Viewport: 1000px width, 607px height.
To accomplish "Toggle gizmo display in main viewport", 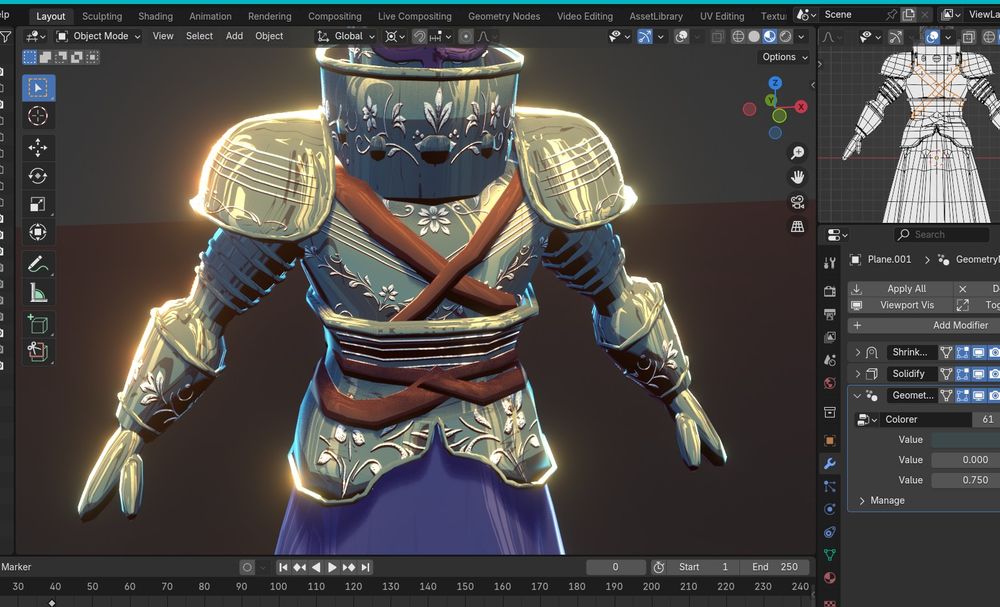I will tap(645, 36).
